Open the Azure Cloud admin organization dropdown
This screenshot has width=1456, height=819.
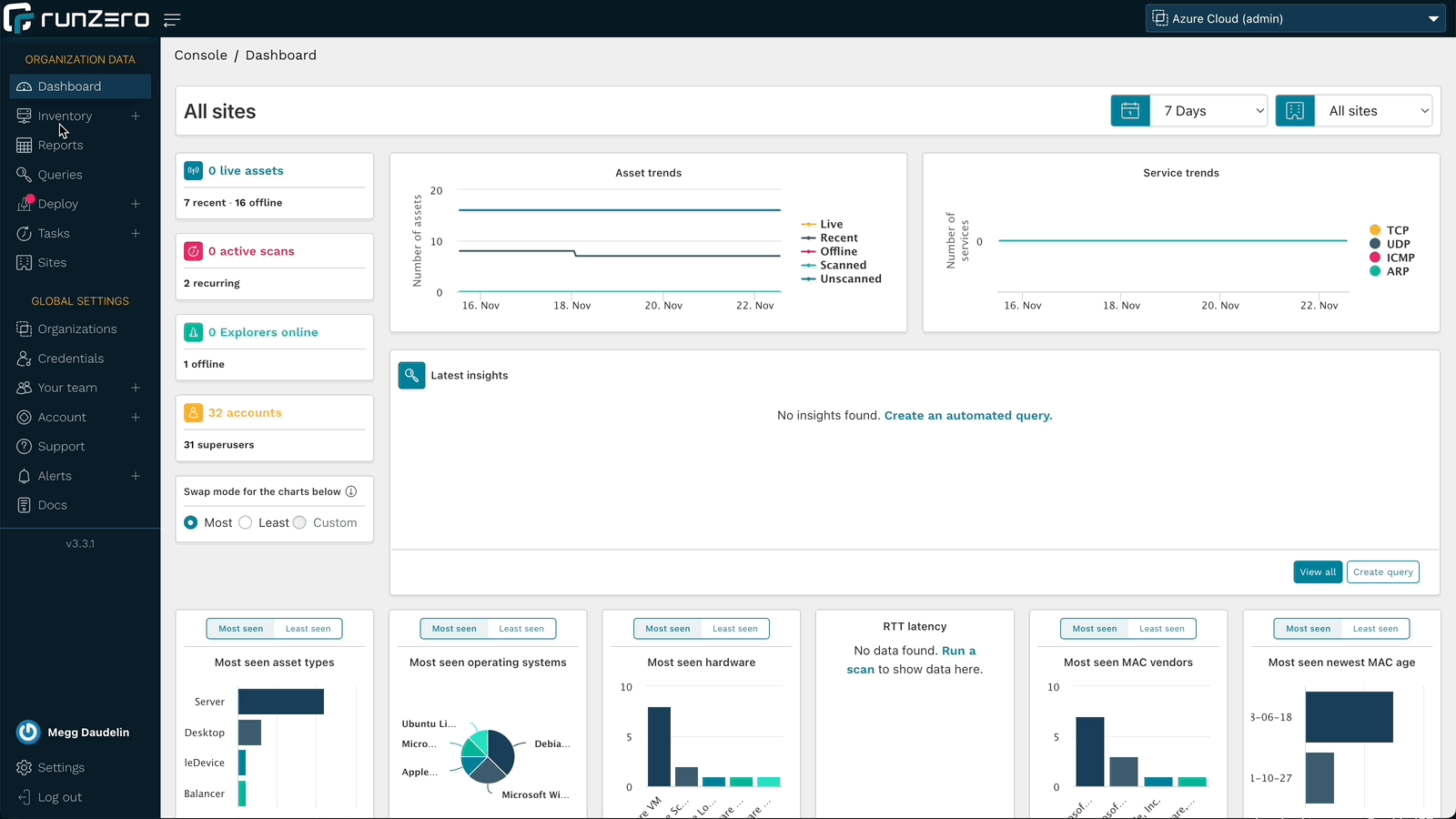1295,18
